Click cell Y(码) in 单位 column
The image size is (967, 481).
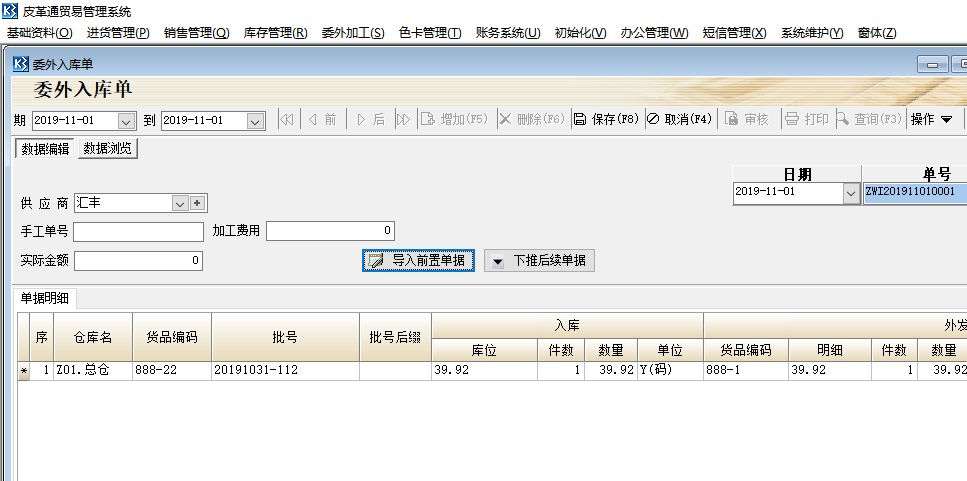(670, 371)
